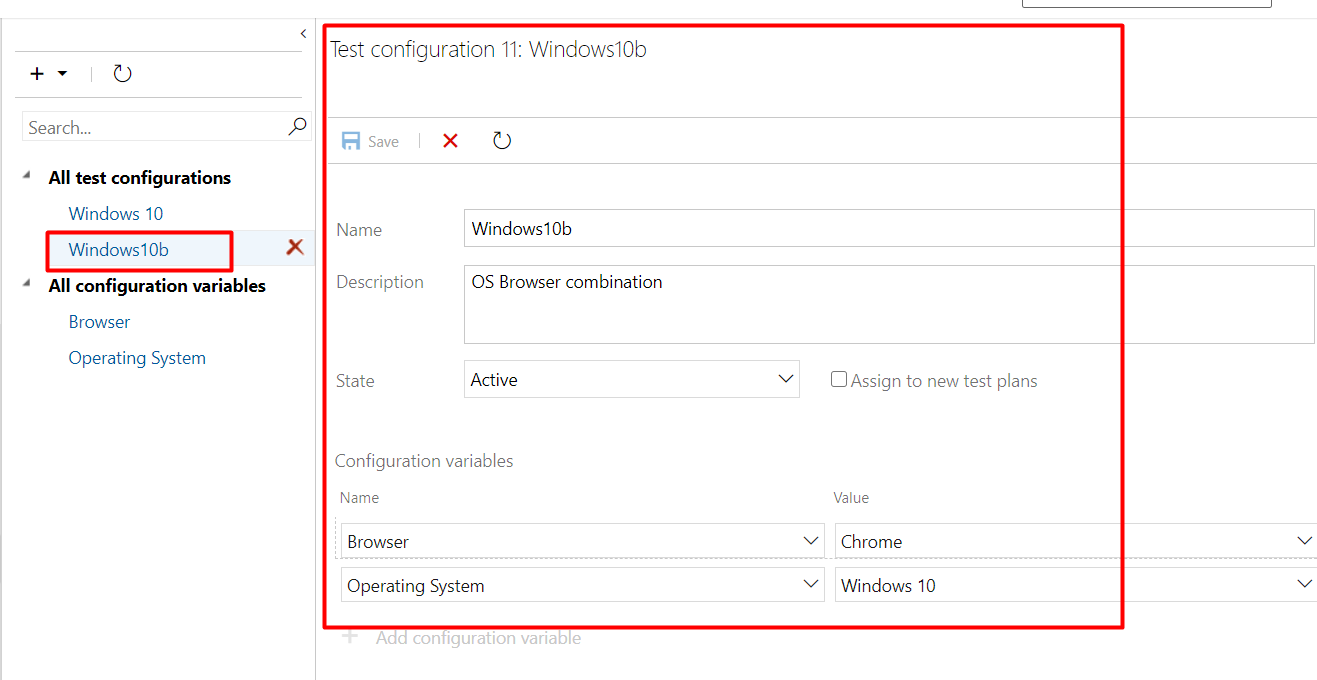The image size is (1317, 680).
Task: Click the Description text area
Action: [x=889, y=304]
